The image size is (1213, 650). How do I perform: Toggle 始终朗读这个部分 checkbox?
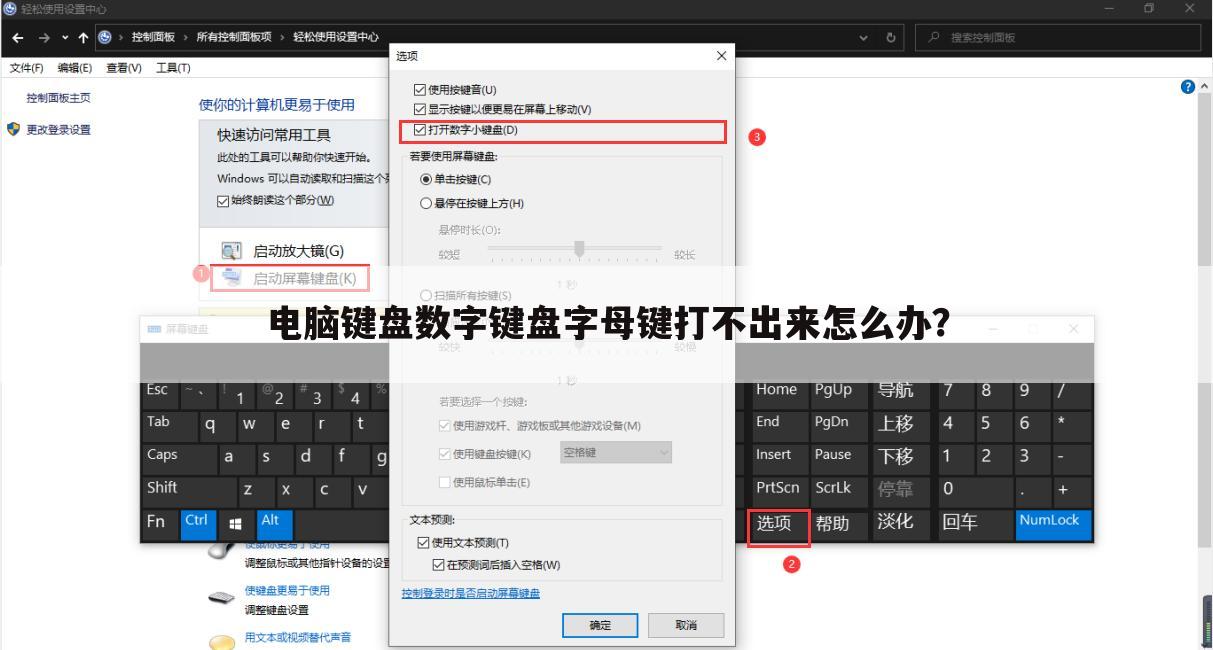click(223, 200)
